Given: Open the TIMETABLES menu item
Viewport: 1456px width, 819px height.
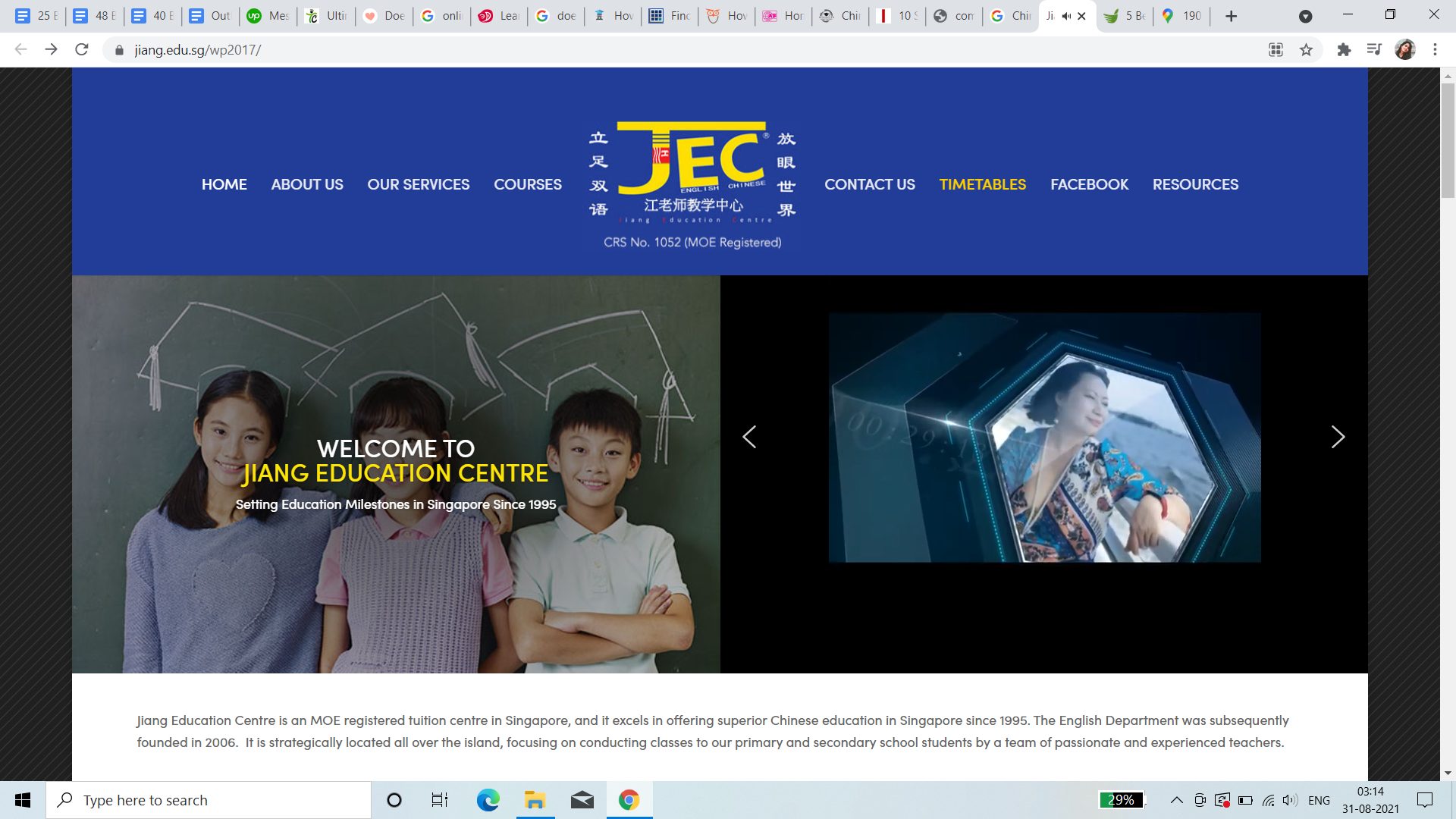Looking at the screenshot, I should [982, 184].
